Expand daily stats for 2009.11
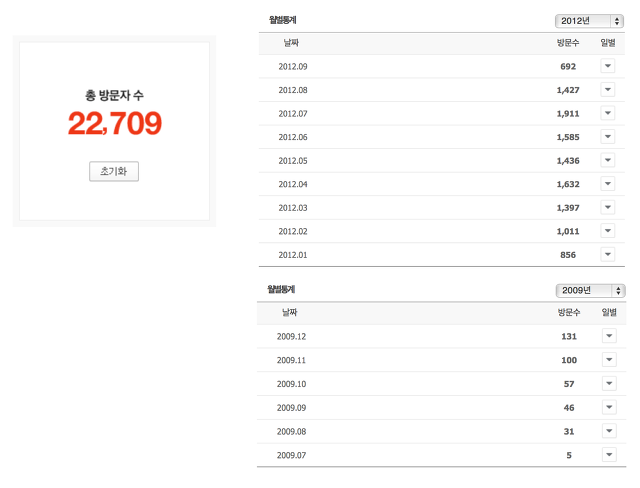This screenshot has width=640, height=488. tap(609, 360)
